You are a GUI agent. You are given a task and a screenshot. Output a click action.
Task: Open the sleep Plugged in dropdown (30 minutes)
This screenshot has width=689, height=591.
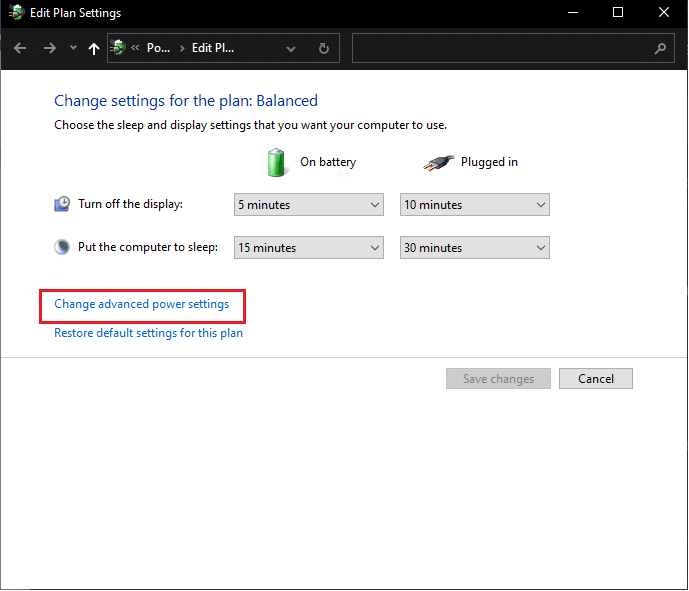(x=475, y=248)
